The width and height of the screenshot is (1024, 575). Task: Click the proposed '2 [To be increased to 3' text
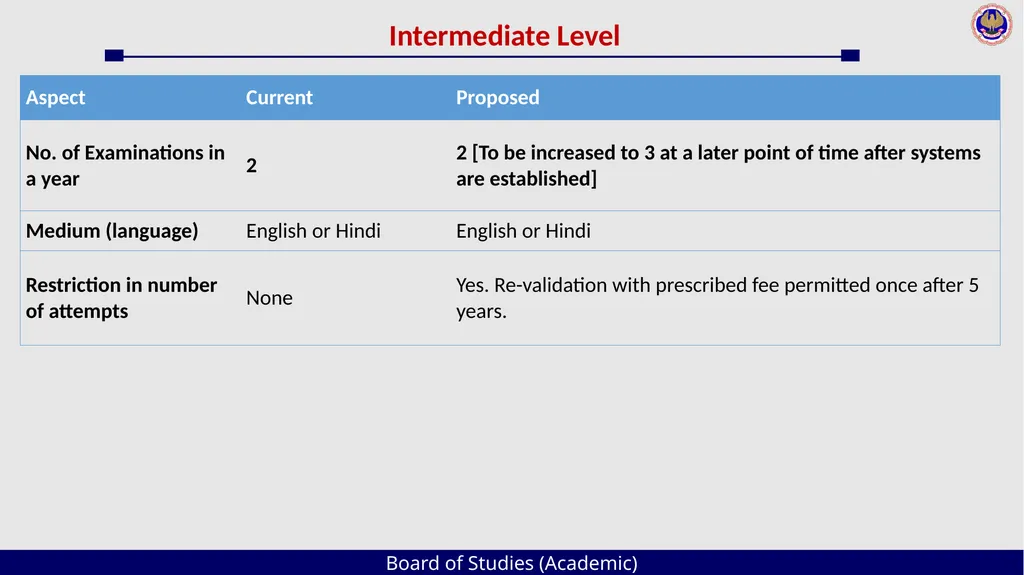(x=718, y=165)
